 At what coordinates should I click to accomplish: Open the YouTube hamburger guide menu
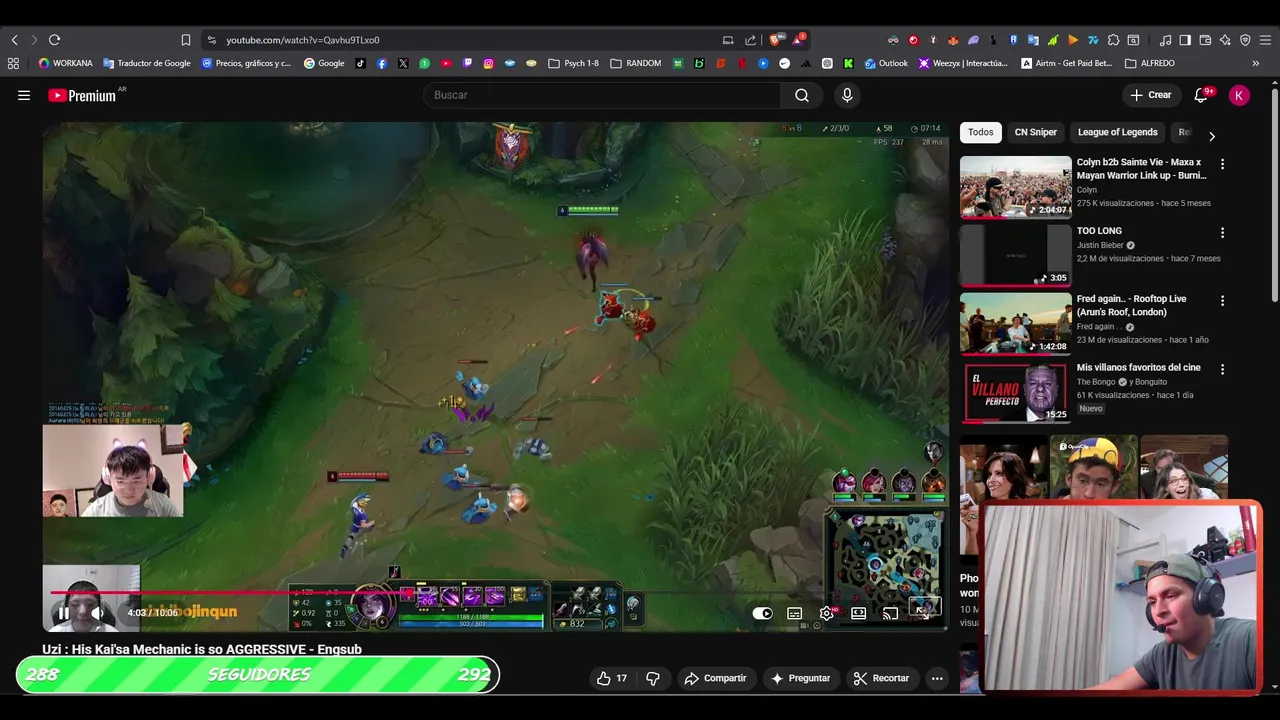point(24,95)
